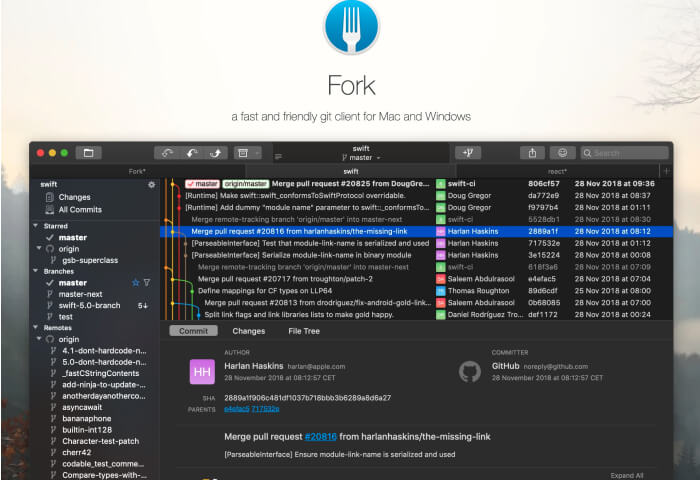The image size is (700, 480).
Task: Select commit Merge pull request #20825
Action: point(416,184)
